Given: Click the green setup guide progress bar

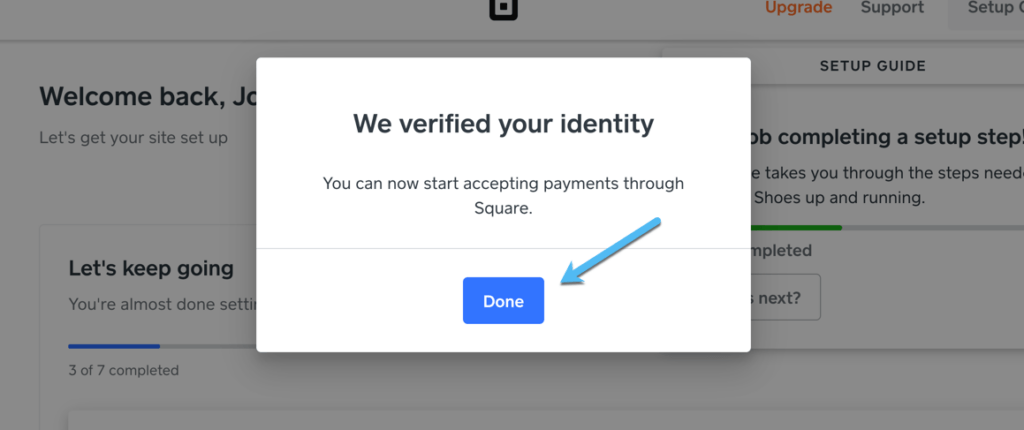Looking at the screenshot, I should (x=796, y=228).
